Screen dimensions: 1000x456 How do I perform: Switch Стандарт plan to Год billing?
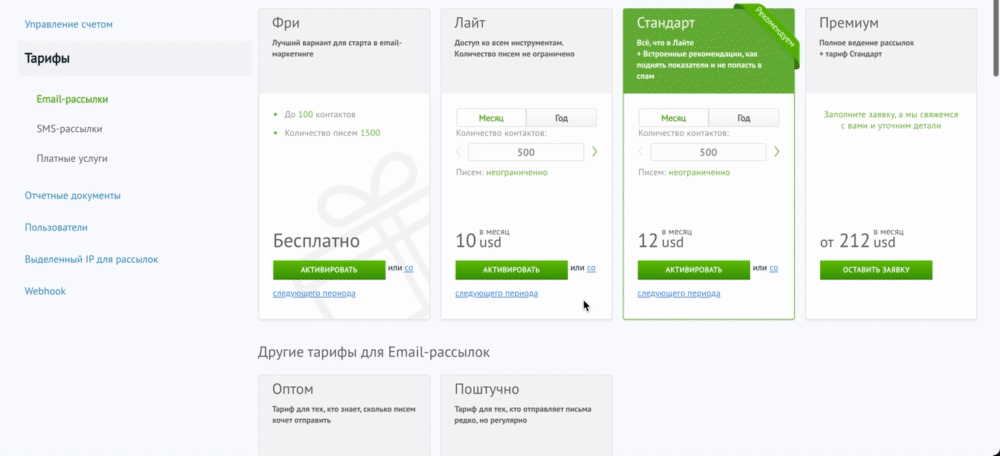[744, 118]
